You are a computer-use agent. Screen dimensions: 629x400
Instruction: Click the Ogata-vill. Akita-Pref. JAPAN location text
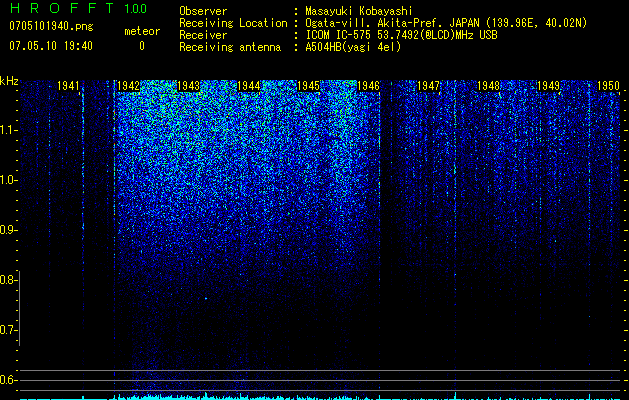tap(446, 23)
